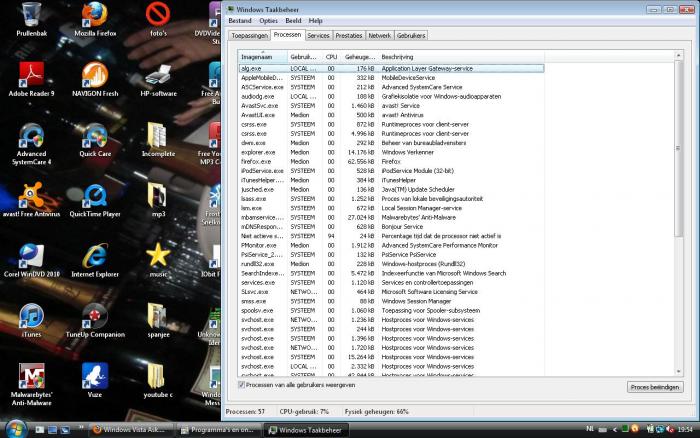Image resolution: width=700 pixels, height=438 pixels.
Task: Switch to the Gebruikers tab
Action: click(411, 36)
